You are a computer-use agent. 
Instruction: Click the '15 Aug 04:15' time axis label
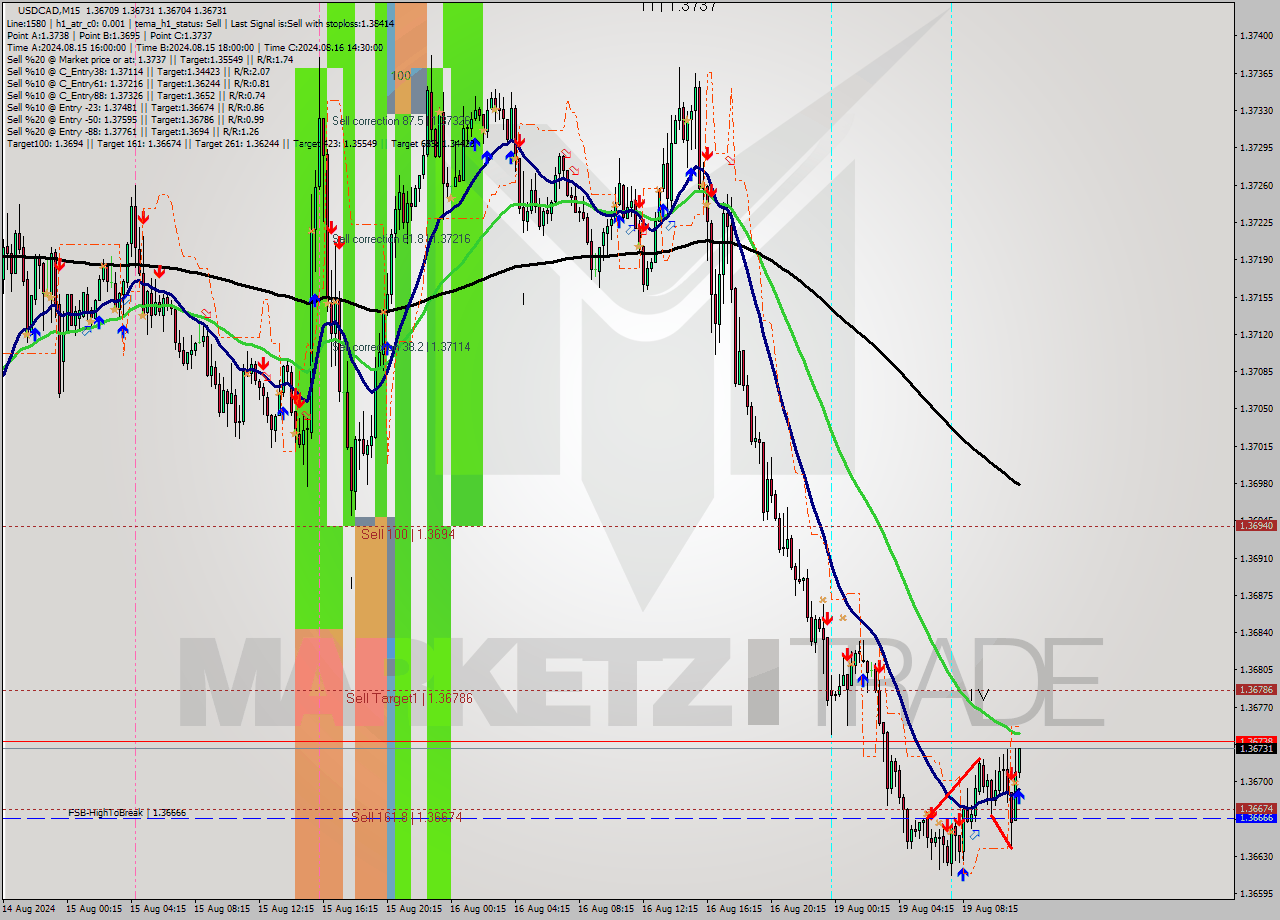point(158,910)
